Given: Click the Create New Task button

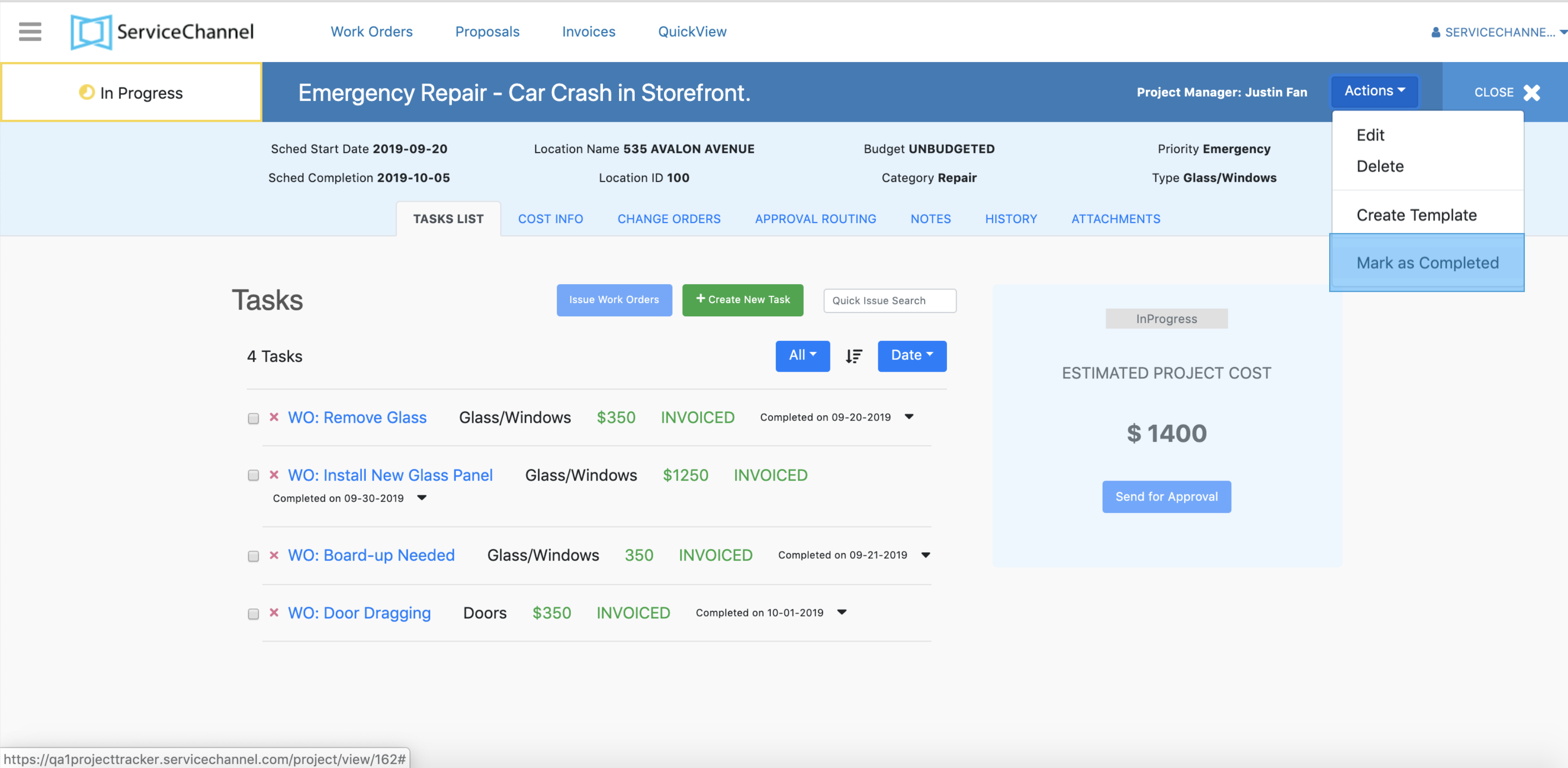Looking at the screenshot, I should pyautogui.click(x=742, y=300).
